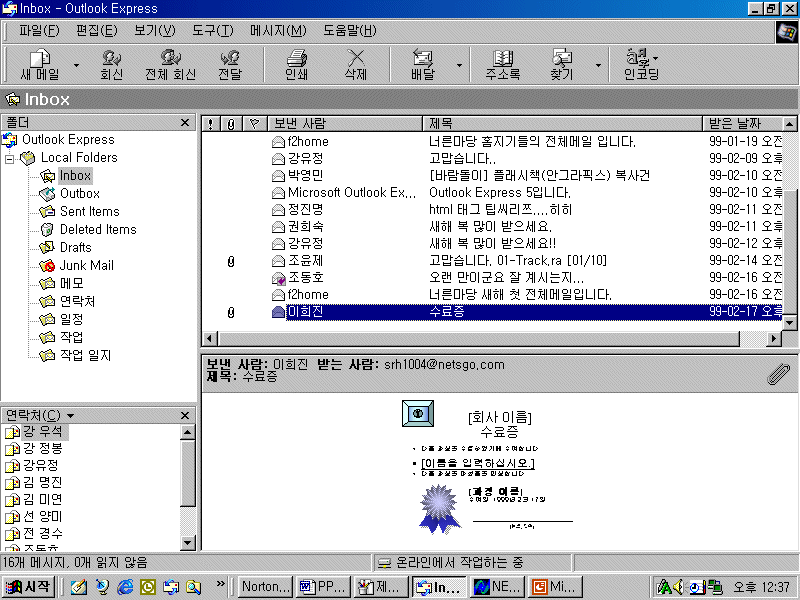The image size is (800, 600).
Task: Open the 파일(F) menu
Action: pyautogui.click(x=39, y=31)
